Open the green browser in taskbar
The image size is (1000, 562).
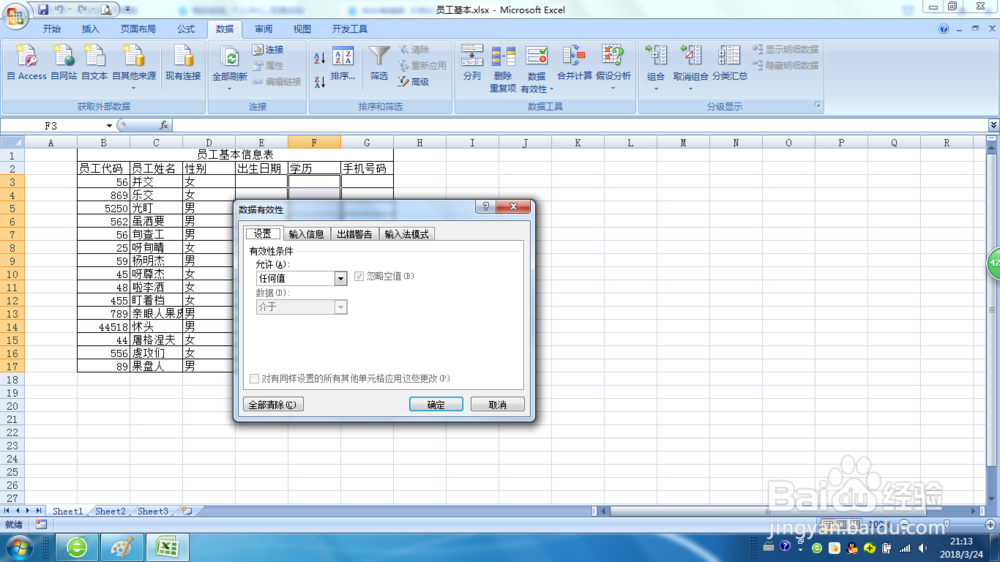(x=77, y=547)
